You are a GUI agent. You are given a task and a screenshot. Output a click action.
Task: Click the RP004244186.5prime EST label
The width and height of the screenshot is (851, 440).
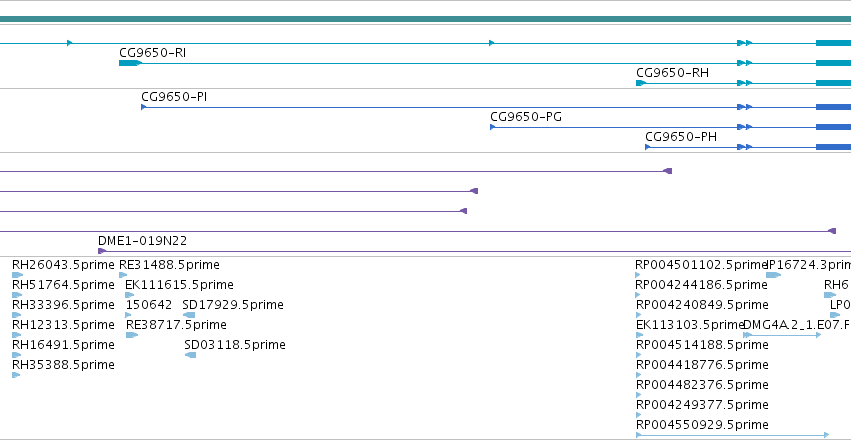point(702,285)
